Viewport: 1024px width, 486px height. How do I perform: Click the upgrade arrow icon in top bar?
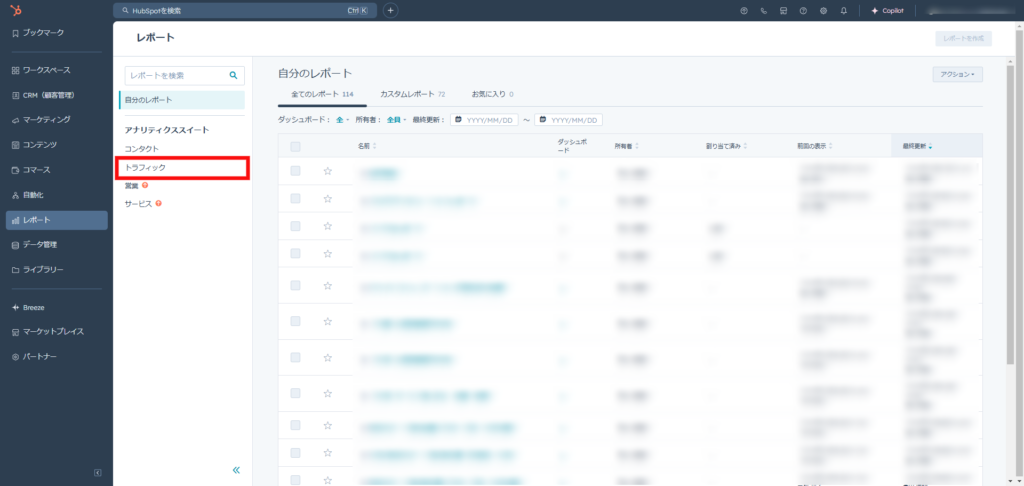[x=743, y=10]
